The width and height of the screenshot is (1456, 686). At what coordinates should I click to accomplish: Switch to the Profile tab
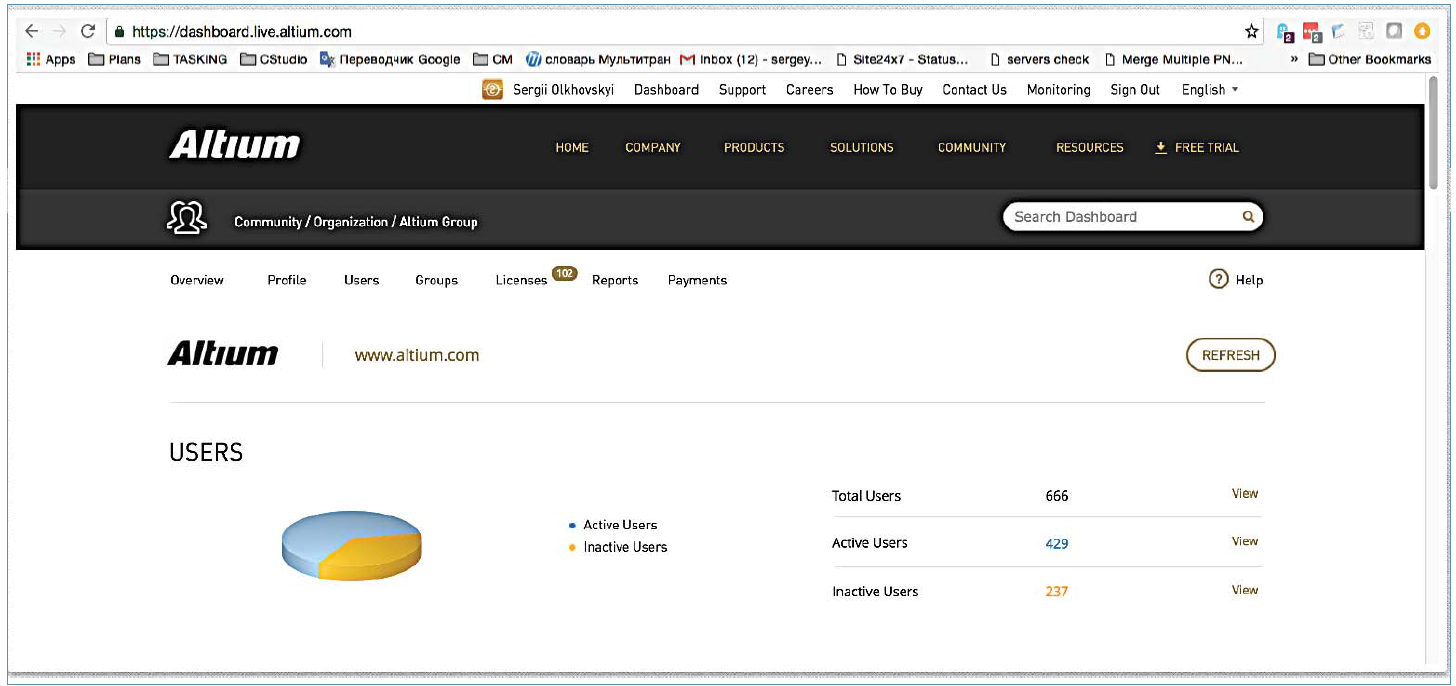287,280
